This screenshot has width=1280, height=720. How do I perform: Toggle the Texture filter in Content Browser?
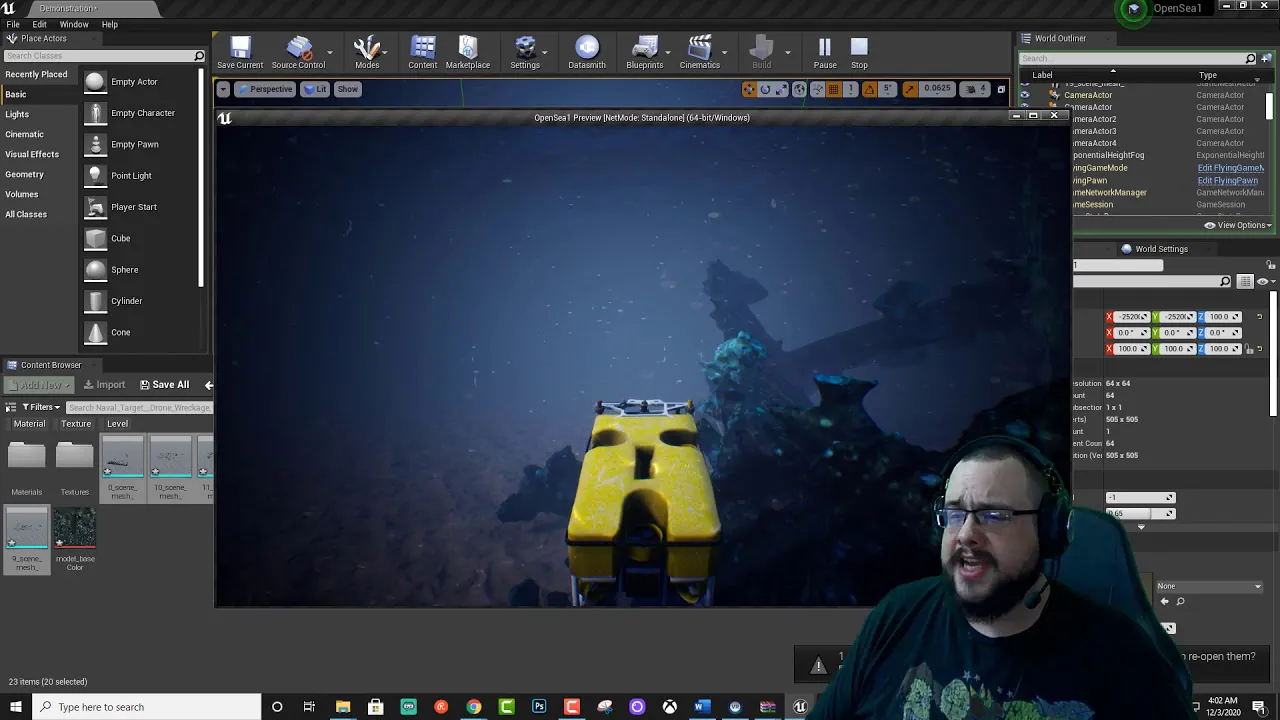76,424
